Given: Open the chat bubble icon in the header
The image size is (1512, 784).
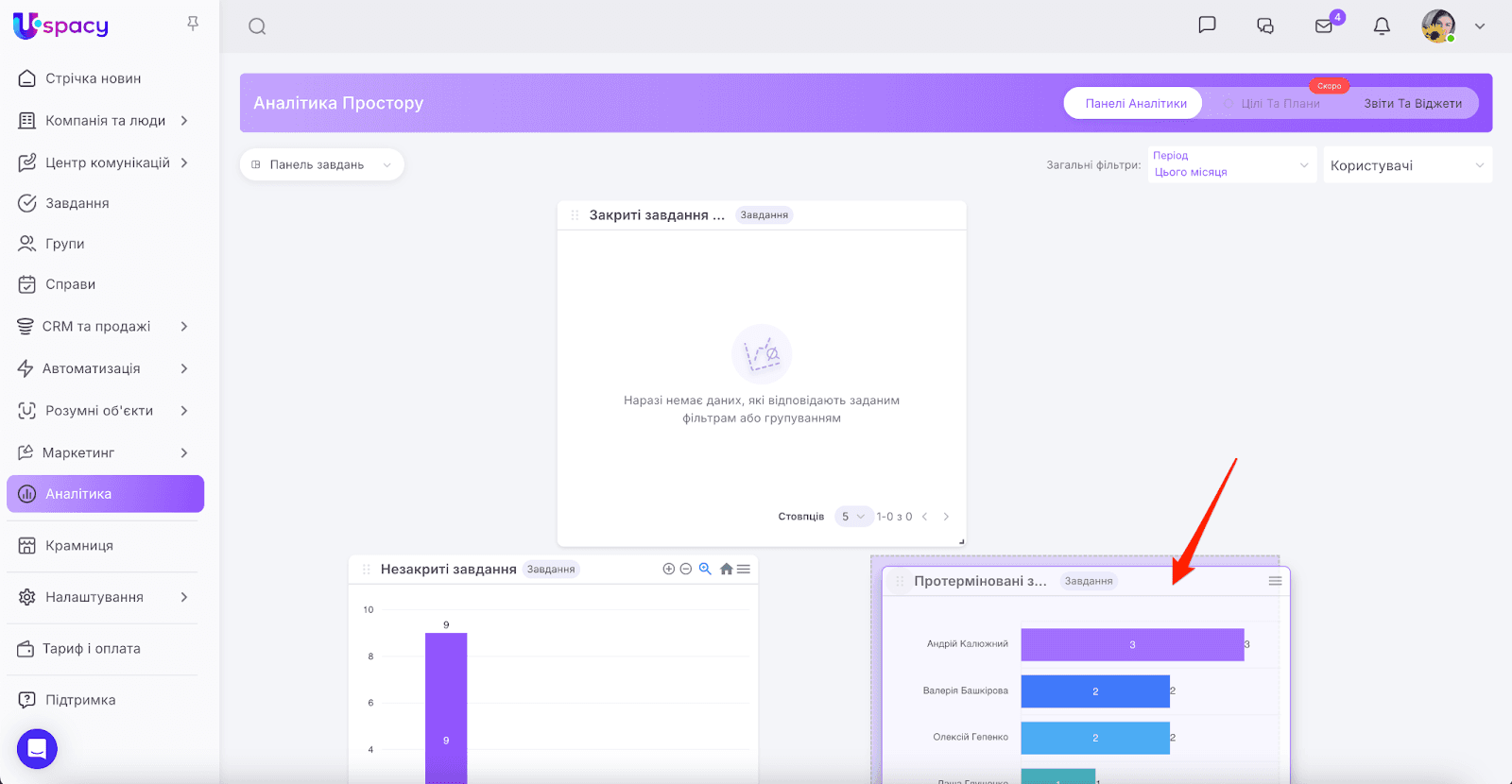Looking at the screenshot, I should [x=1207, y=26].
